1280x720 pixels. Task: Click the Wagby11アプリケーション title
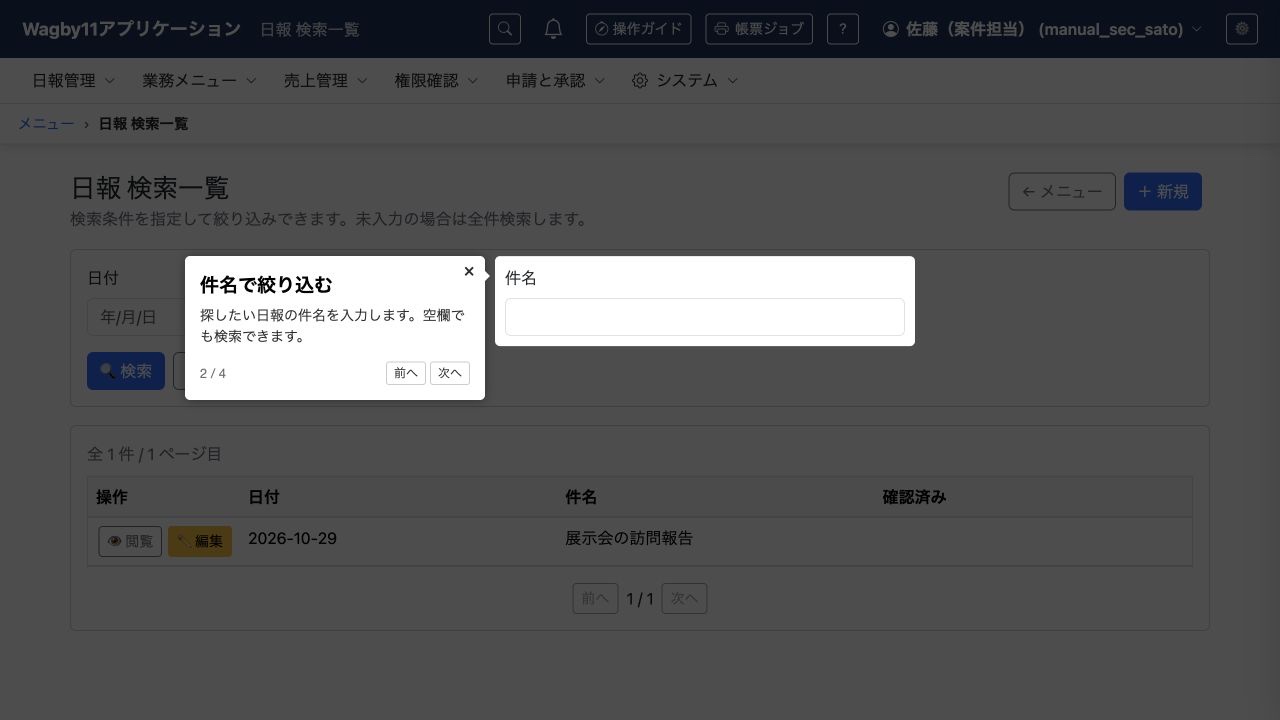point(131,29)
